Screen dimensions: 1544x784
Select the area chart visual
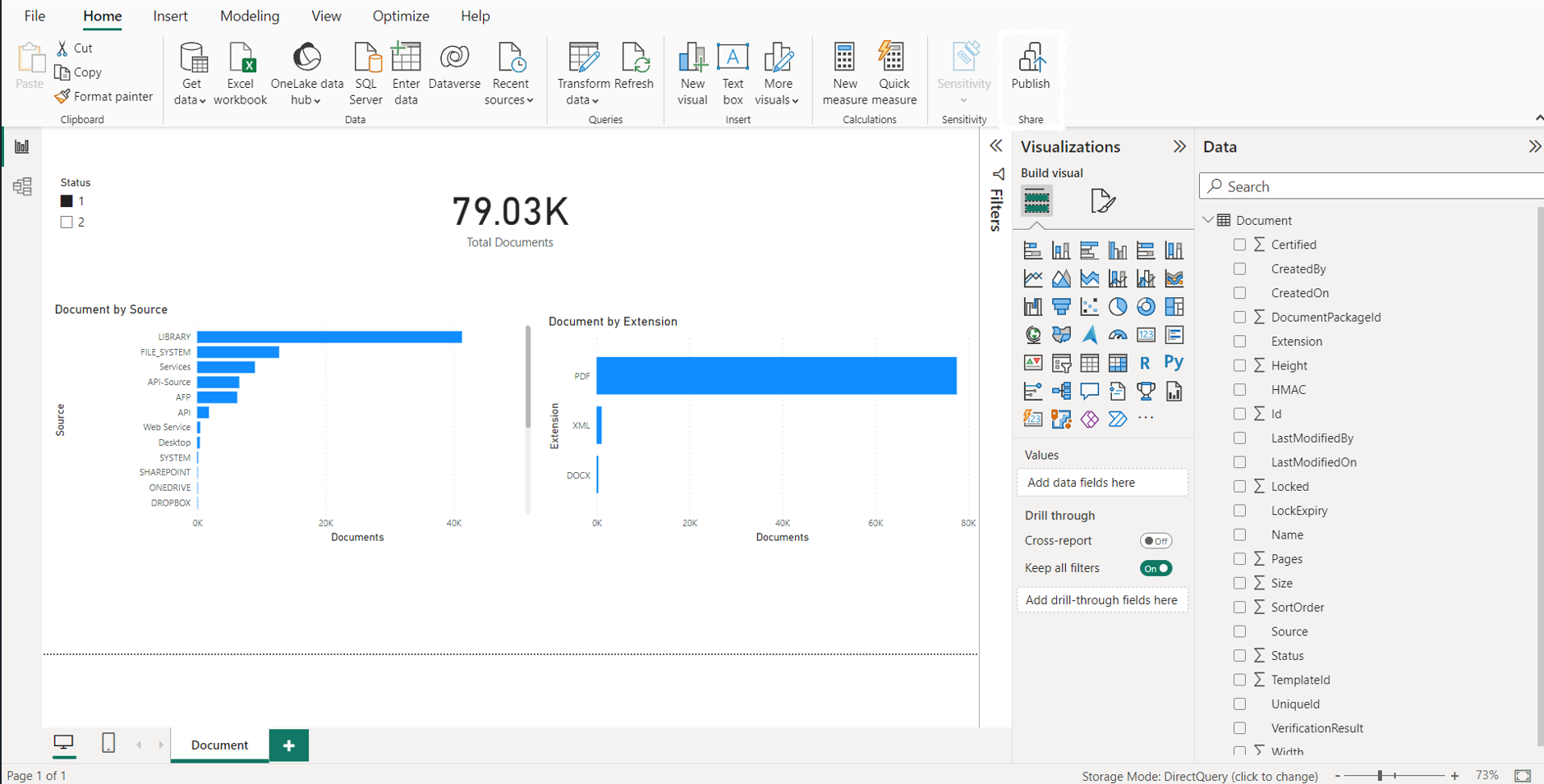tap(1061, 279)
